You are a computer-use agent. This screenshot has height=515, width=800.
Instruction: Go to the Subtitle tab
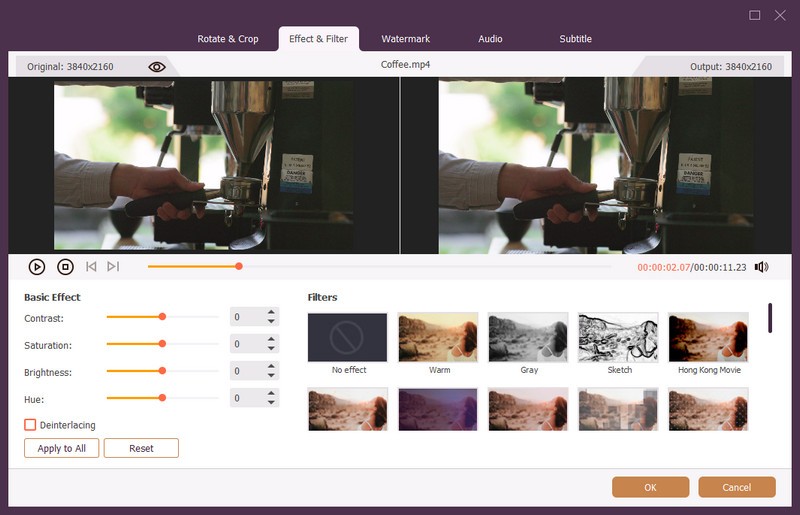click(x=576, y=39)
